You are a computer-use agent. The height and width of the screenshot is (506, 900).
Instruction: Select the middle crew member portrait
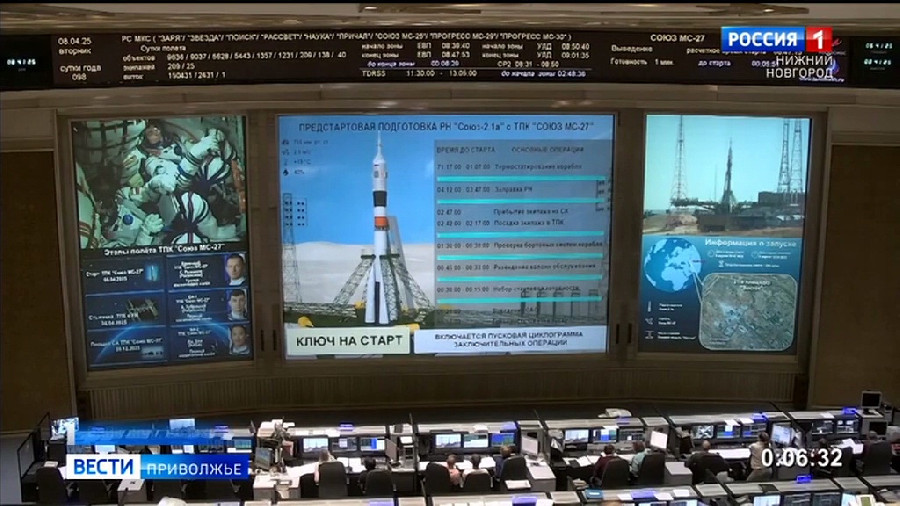coord(238,305)
